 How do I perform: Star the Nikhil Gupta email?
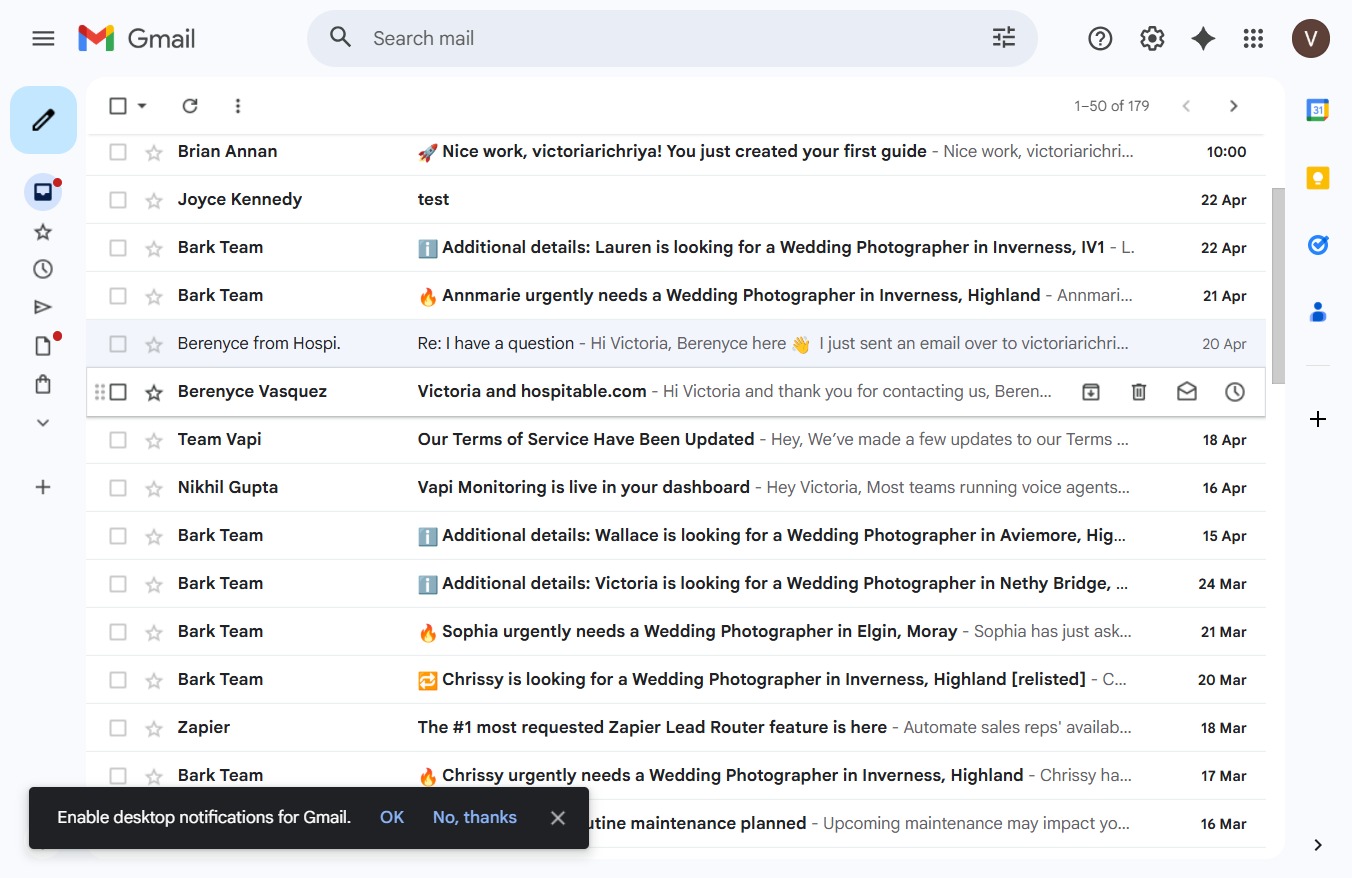[x=154, y=488]
